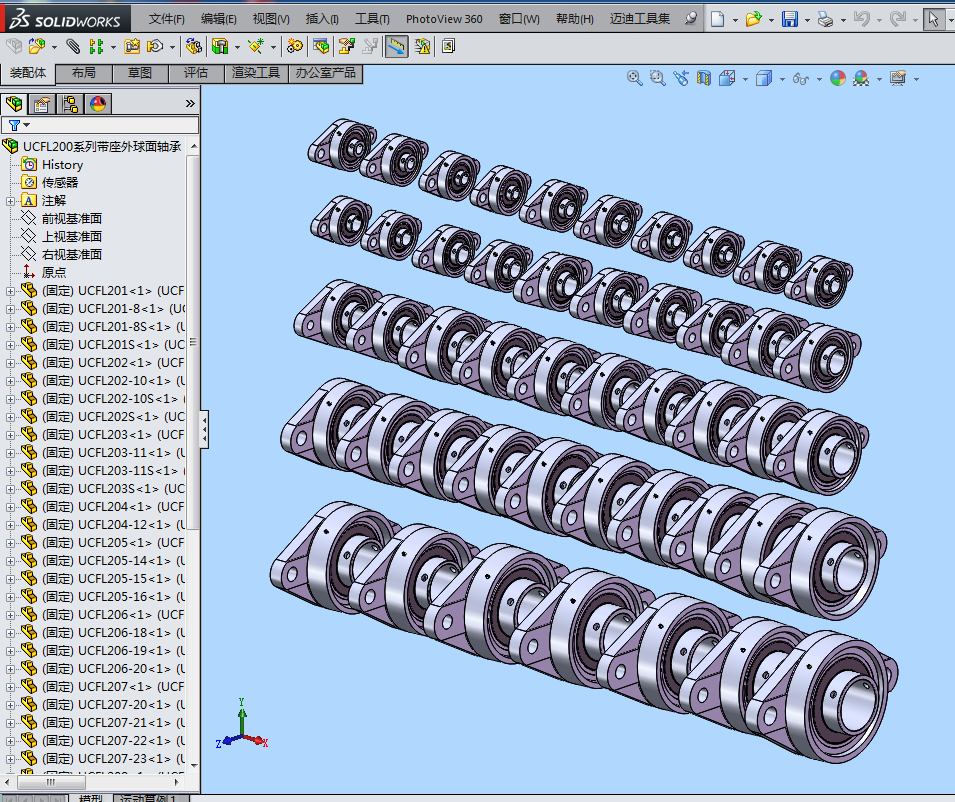Select the Mate paperclip tool
Screen dimensions: 955x802
(x=73, y=46)
